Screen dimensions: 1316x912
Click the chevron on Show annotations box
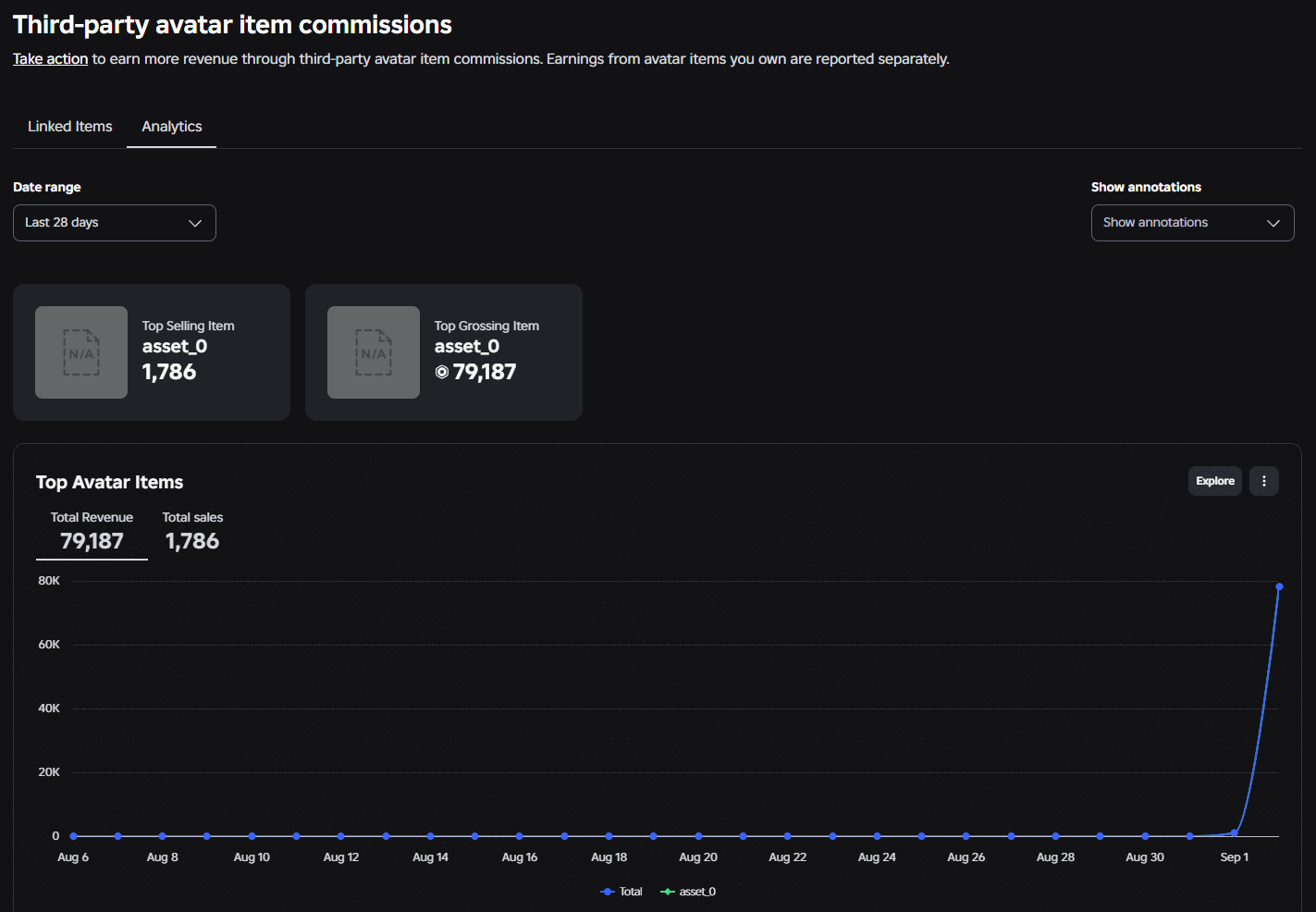[x=1273, y=223]
